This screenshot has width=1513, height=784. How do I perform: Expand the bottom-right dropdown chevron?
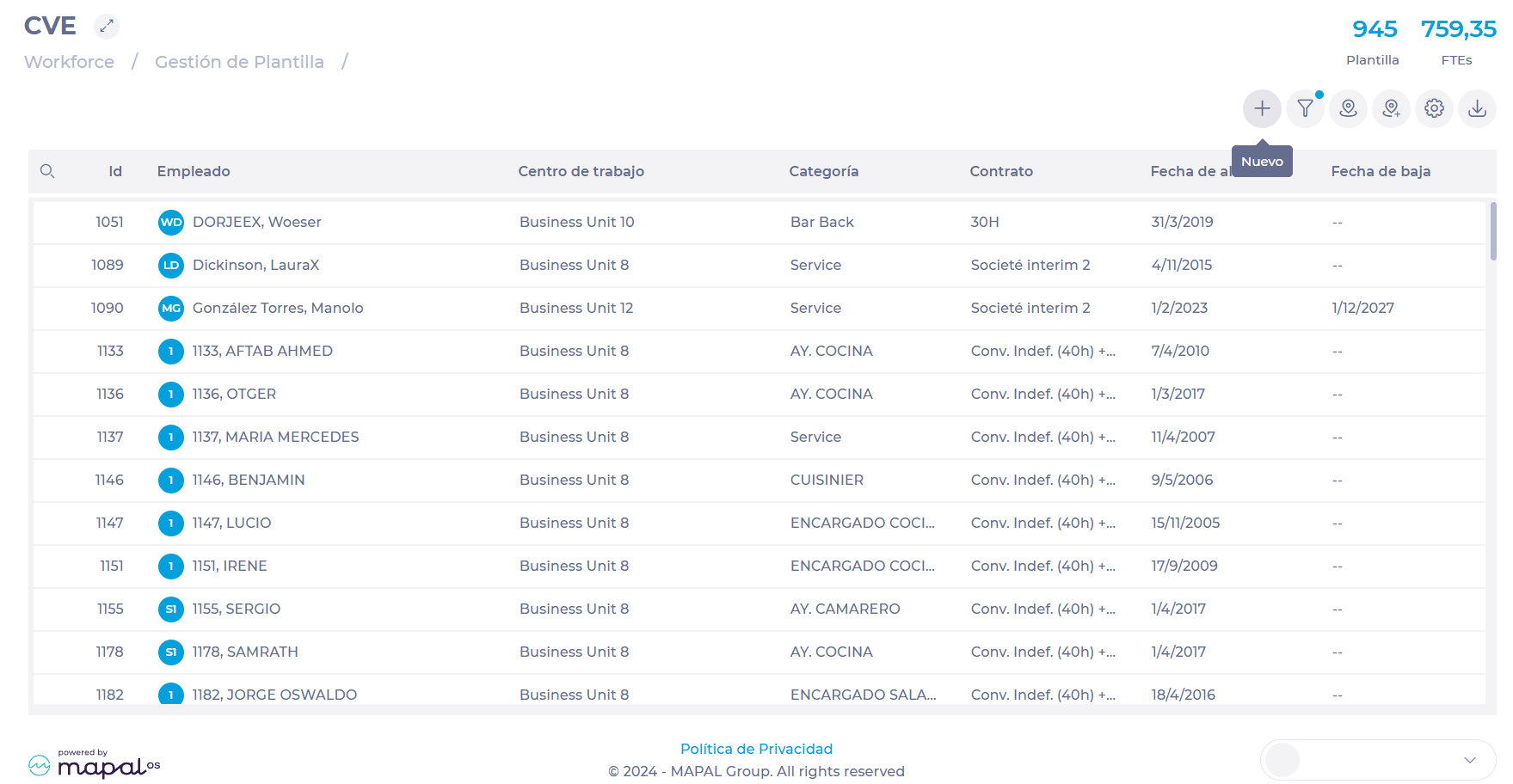(1469, 760)
